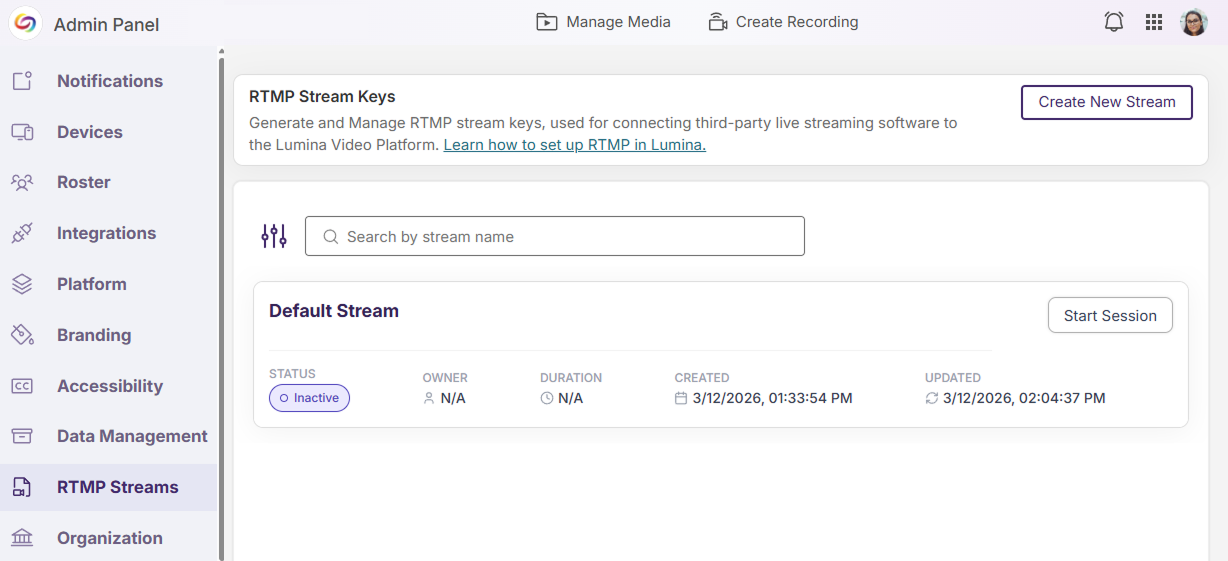The height and width of the screenshot is (561, 1228).
Task: Open Create Recording from top bar
Action: coord(783,22)
